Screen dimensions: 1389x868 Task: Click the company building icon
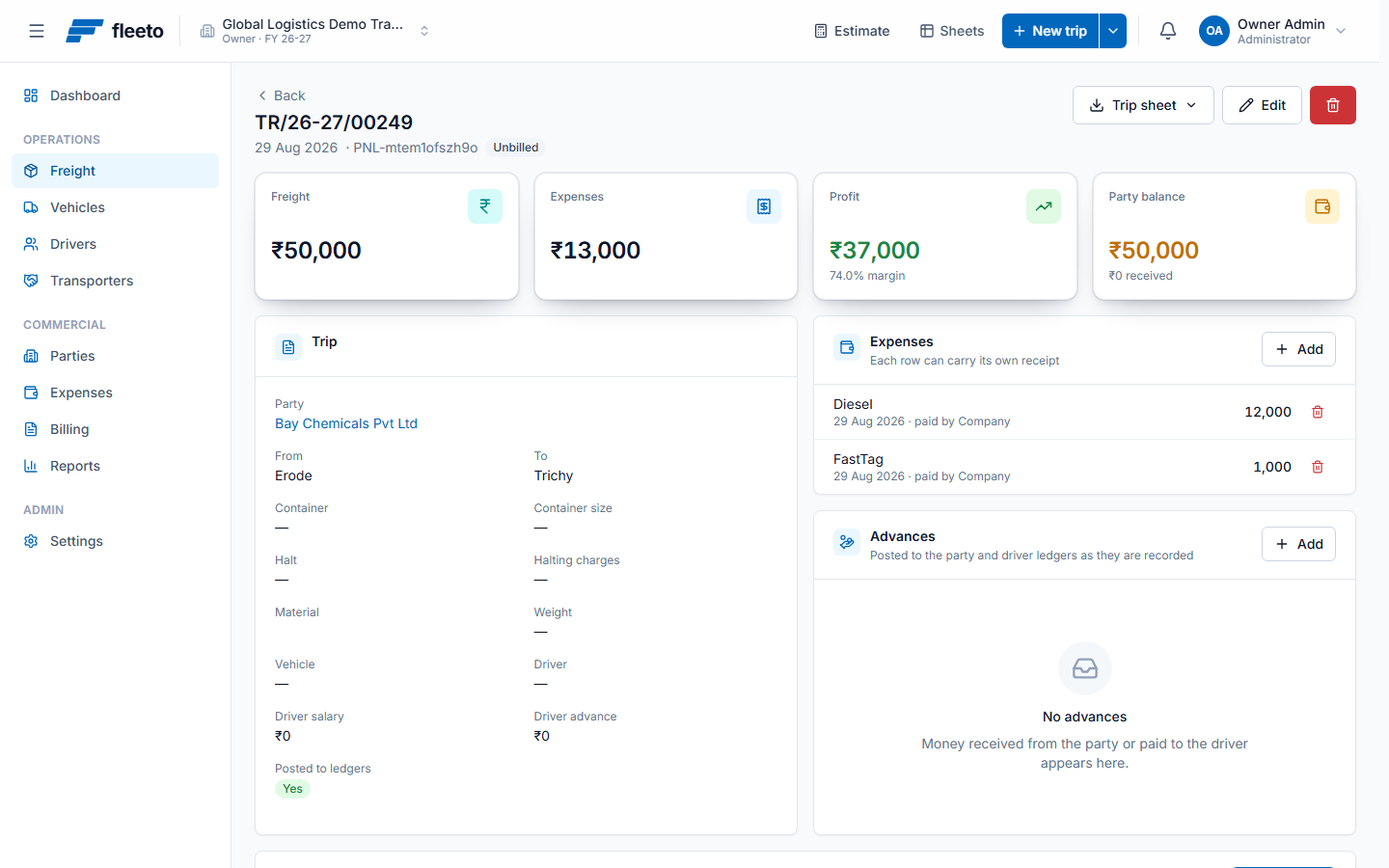pyautogui.click(x=207, y=31)
